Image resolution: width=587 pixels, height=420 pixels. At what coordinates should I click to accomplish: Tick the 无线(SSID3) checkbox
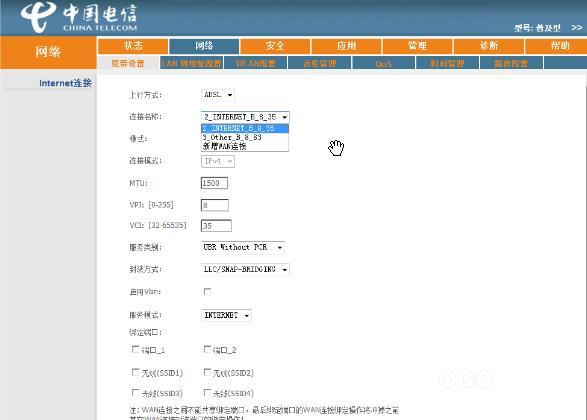(x=136, y=392)
